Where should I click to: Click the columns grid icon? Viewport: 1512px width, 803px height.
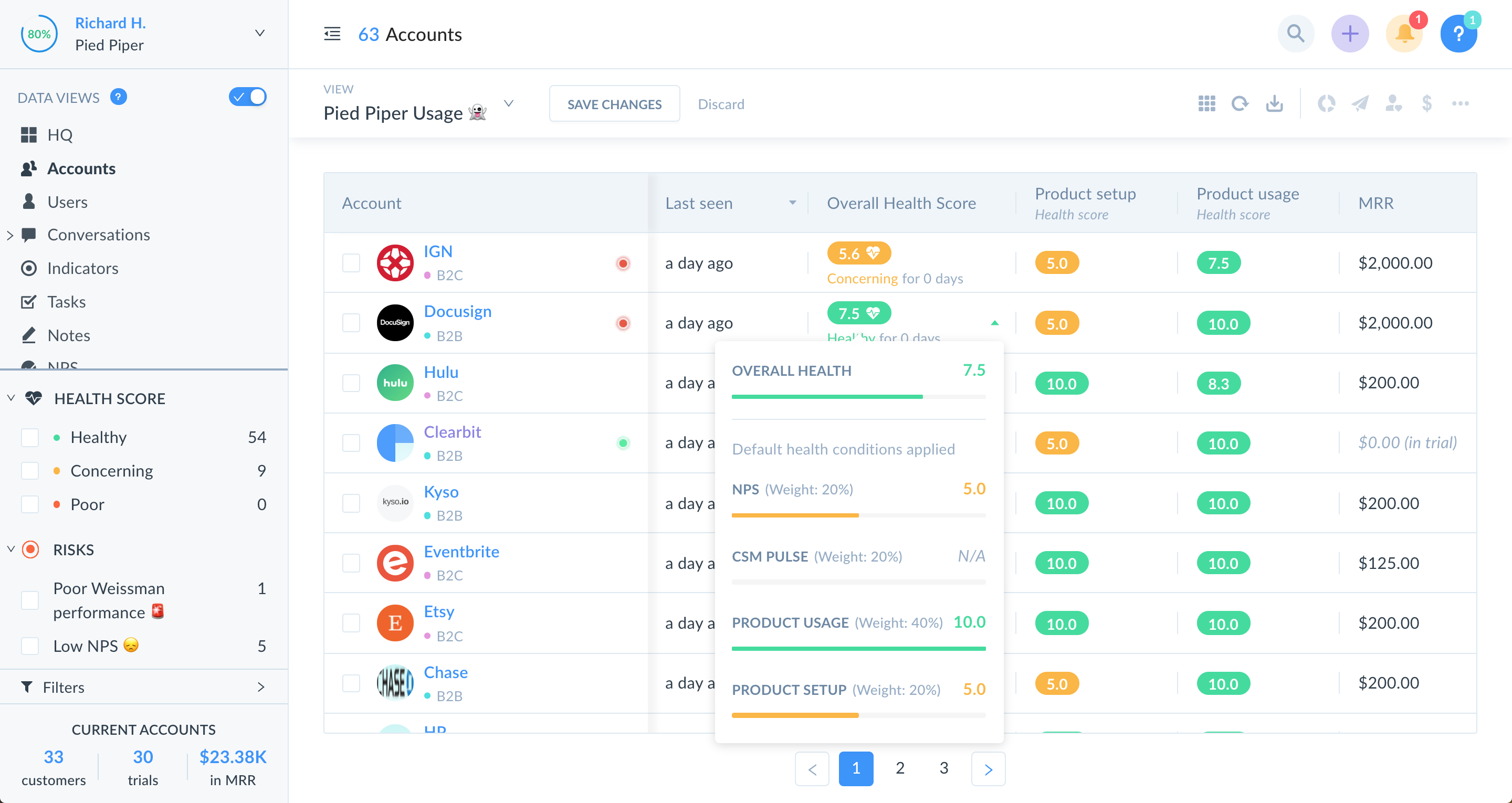pyautogui.click(x=1206, y=104)
